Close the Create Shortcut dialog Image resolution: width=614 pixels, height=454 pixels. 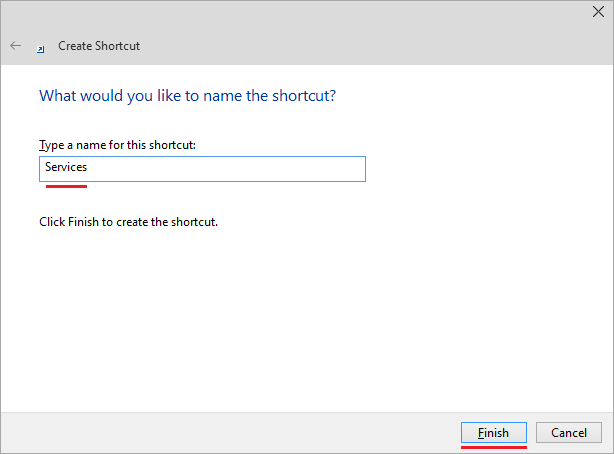(x=598, y=12)
